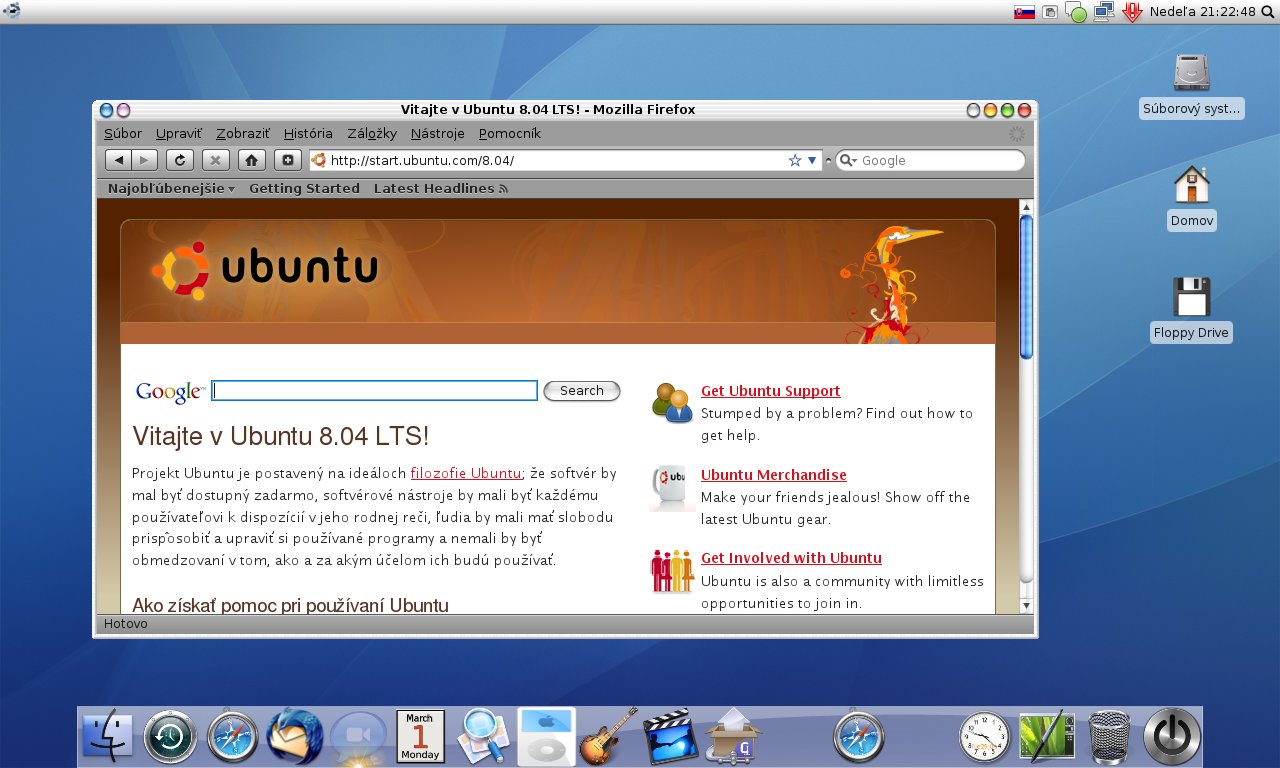Image resolution: width=1280 pixels, height=768 pixels.
Task: Open the search engine selector dropdown
Action: (848, 160)
